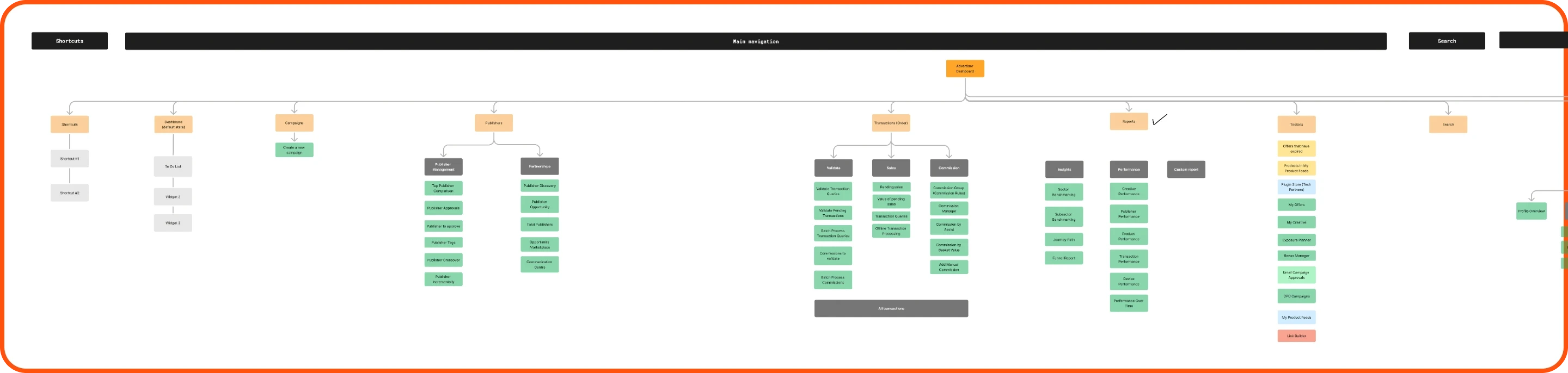Click the To Do List box

click(173, 166)
